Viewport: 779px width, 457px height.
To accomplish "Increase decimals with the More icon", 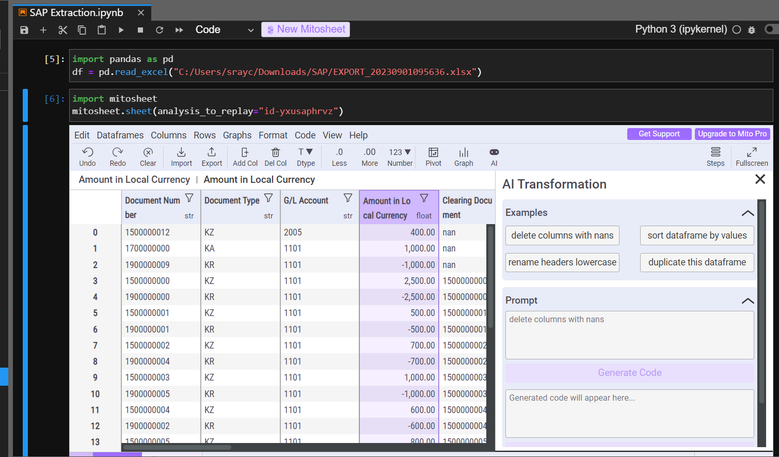I will pos(370,156).
